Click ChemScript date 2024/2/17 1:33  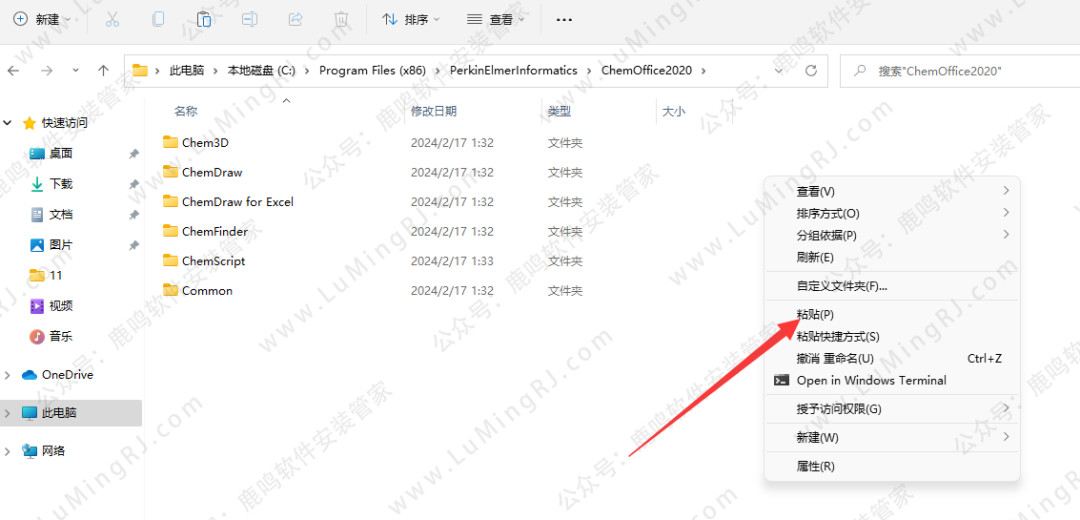point(453,261)
